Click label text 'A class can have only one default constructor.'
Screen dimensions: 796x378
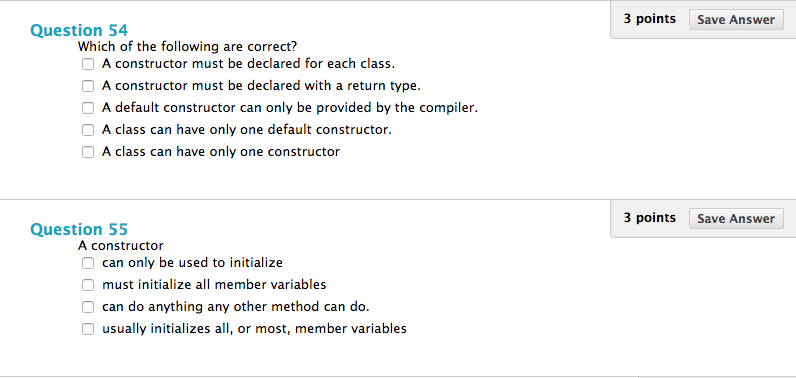pos(247,130)
